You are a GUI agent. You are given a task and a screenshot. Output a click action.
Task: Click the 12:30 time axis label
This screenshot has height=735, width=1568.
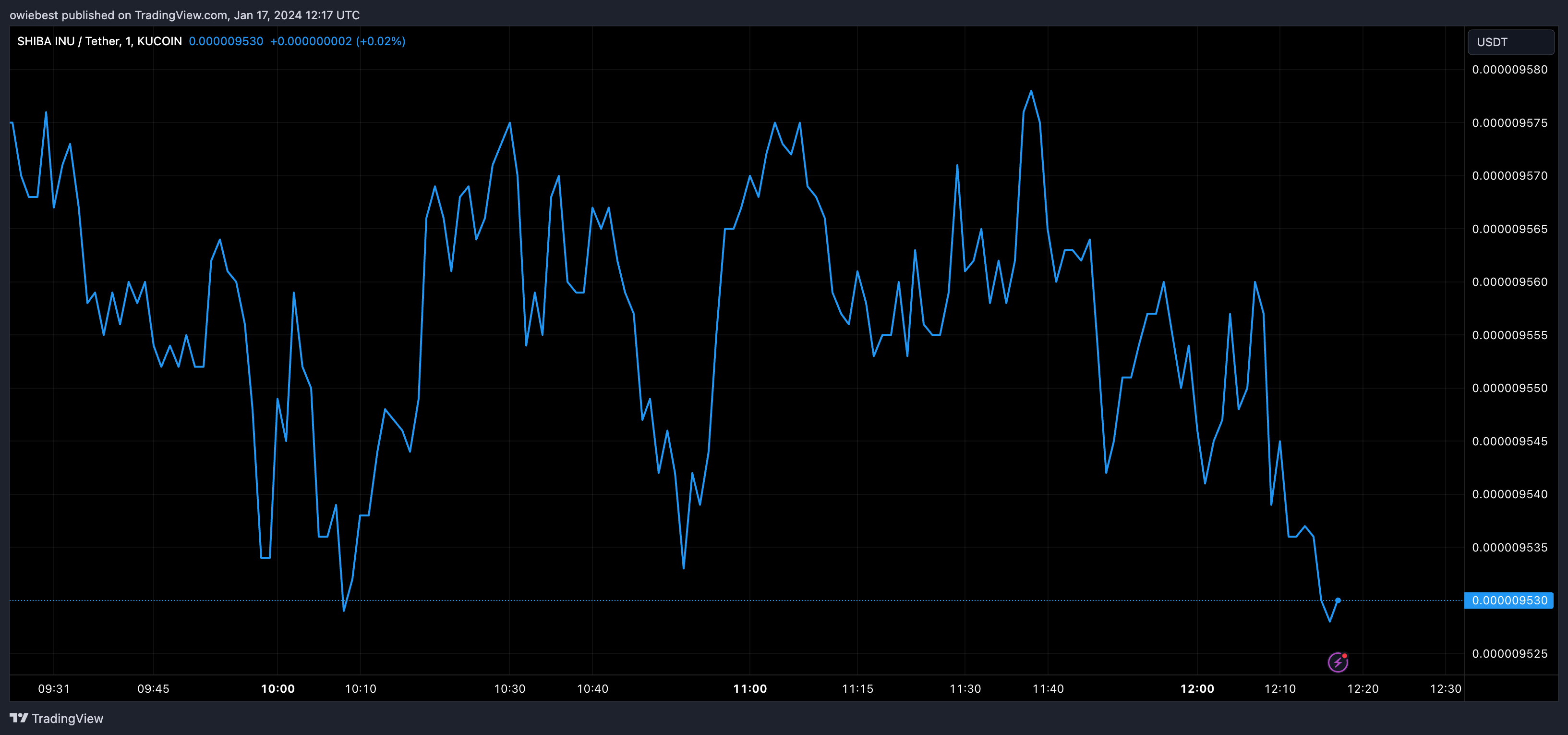(1445, 689)
